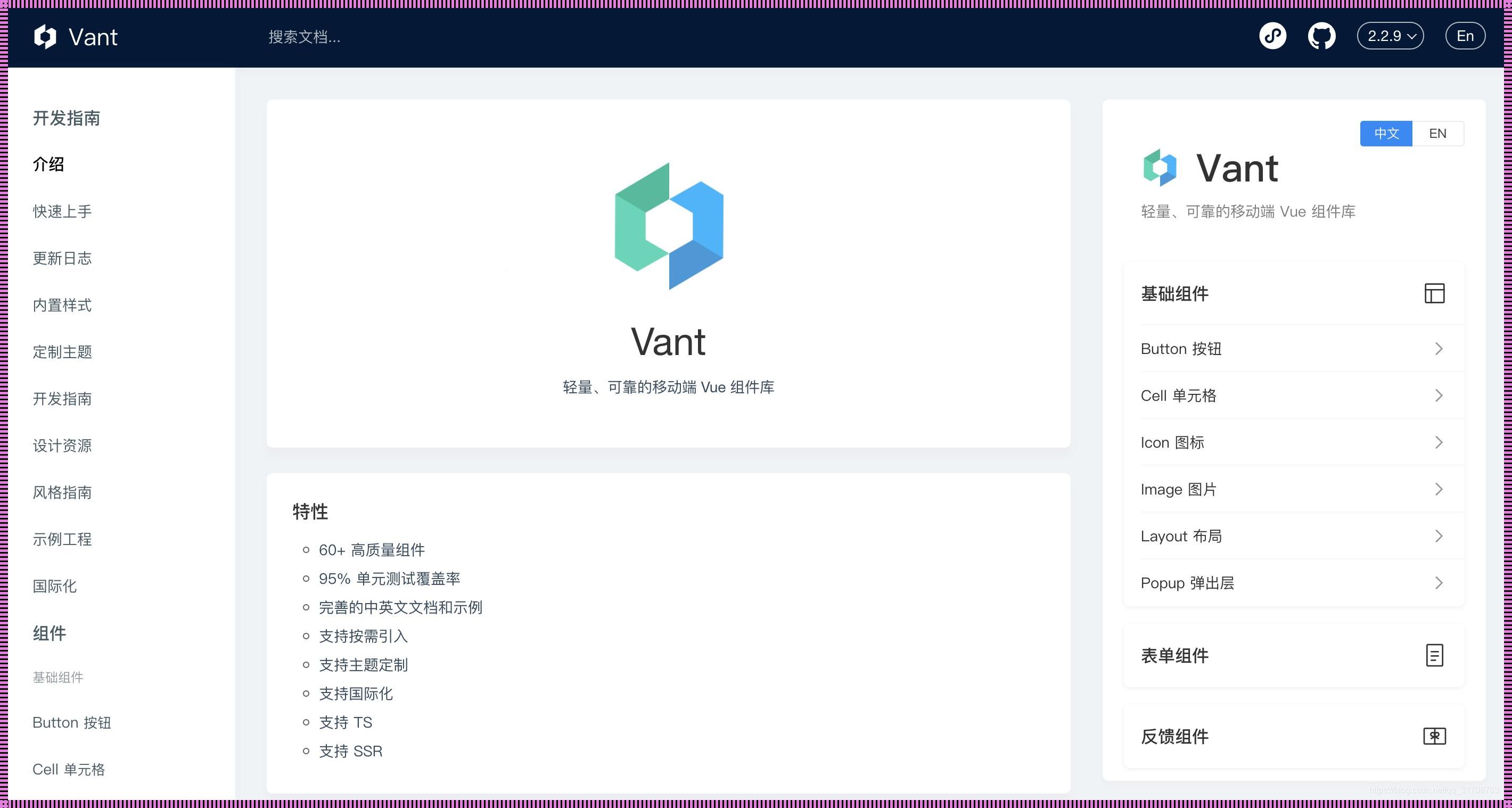The image size is (1512, 808).
Task: Click the 基础组件 layout icon
Action: (1434, 293)
